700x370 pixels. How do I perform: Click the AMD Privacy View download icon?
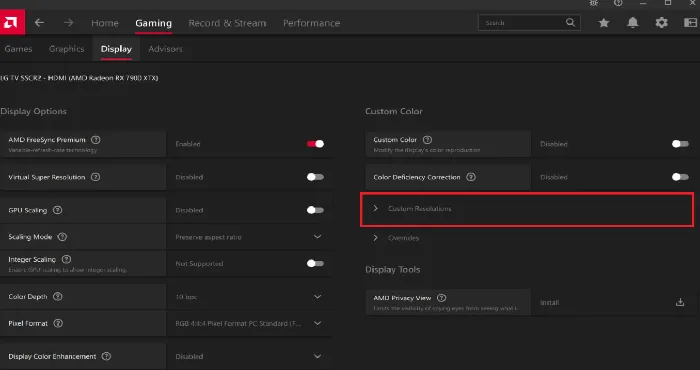coord(680,302)
